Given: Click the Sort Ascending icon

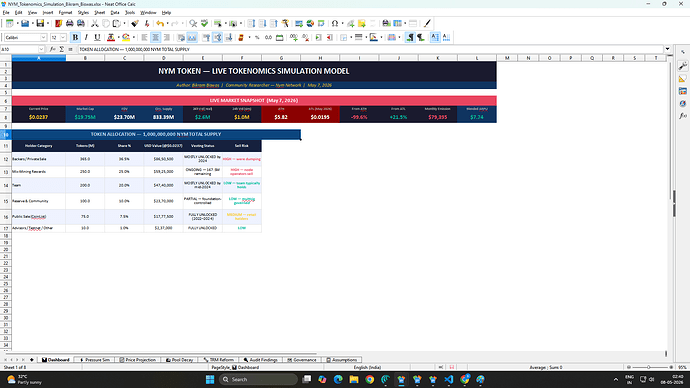Looking at the screenshot, I should [x=262, y=23].
